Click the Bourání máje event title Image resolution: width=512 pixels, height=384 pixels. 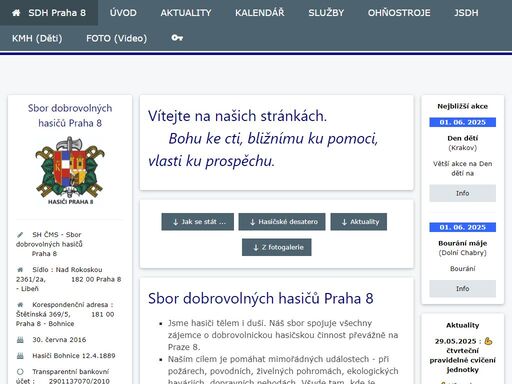coord(463,243)
